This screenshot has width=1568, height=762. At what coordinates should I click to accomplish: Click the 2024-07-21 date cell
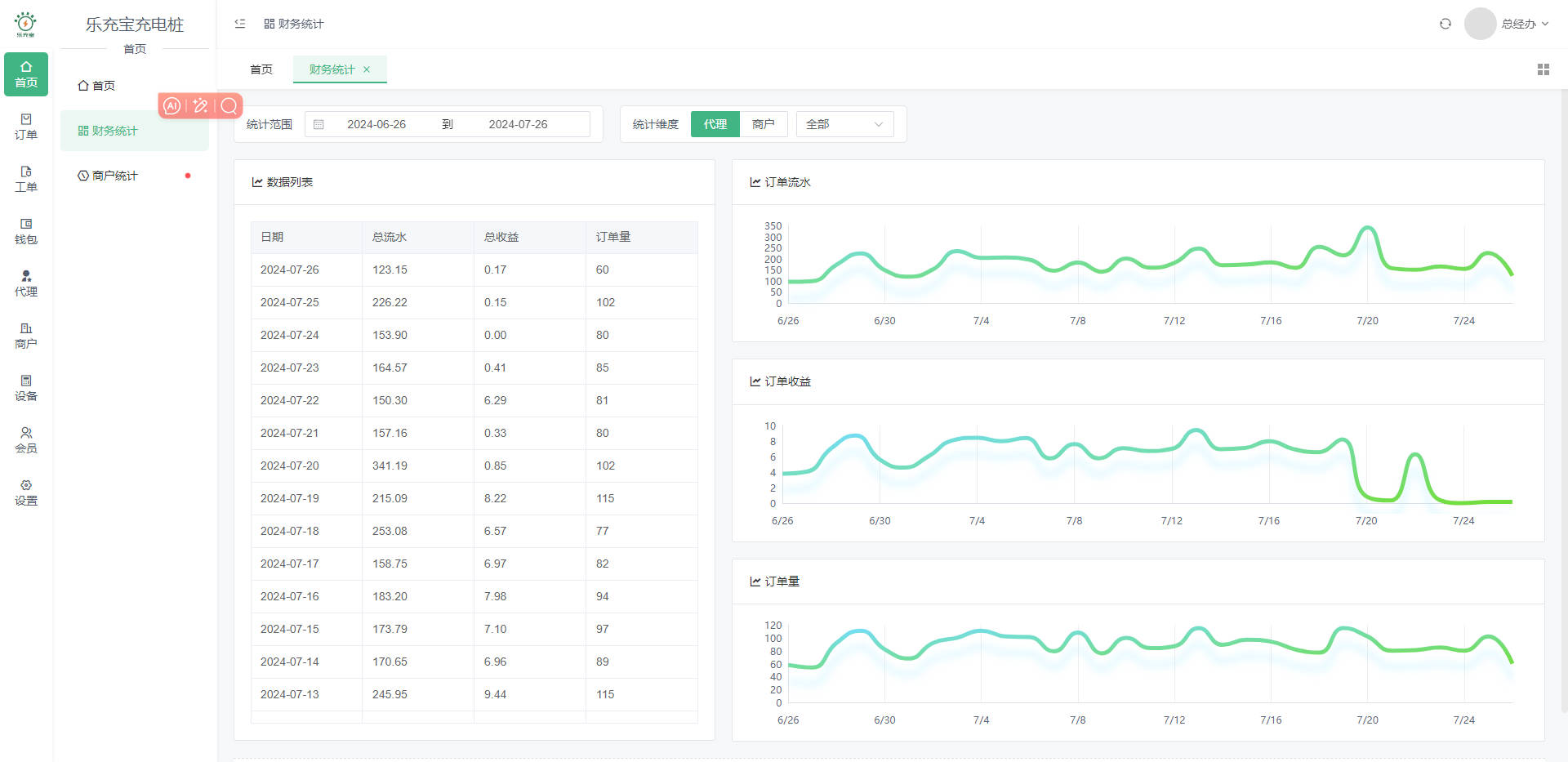pyautogui.click(x=306, y=433)
